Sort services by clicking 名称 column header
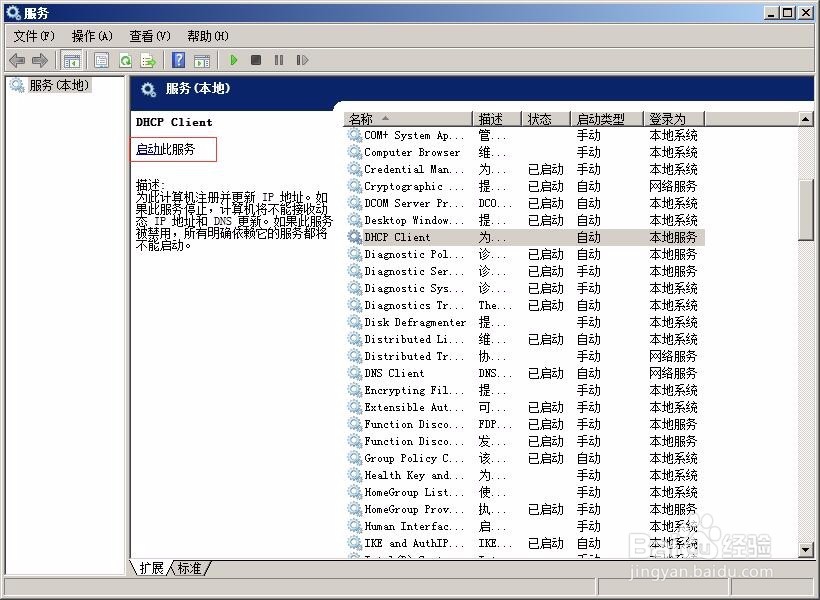This screenshot has height=600, width=820. tap(363, 118)
